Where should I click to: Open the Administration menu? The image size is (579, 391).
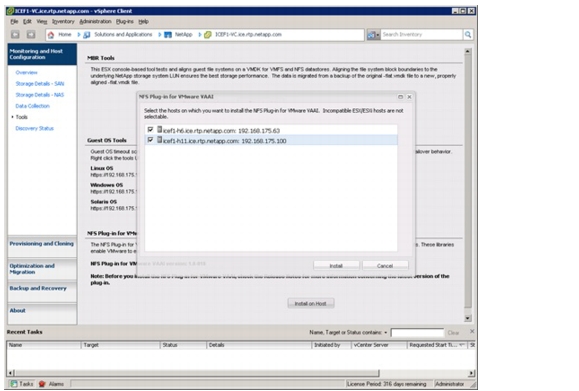tap(95, 21)
